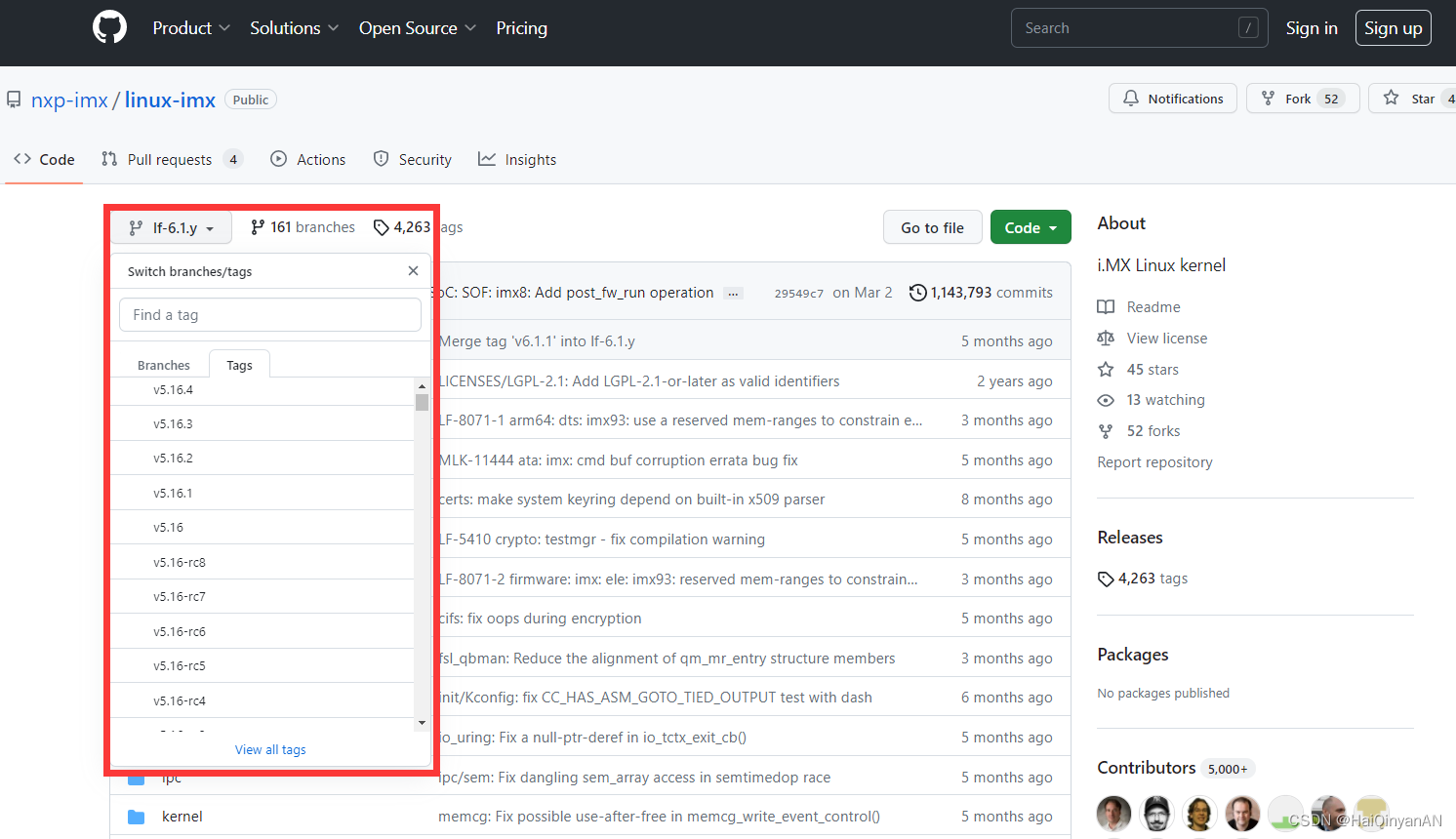This screenshot has height=839, width=1456.
Task: Select tag v5.16.4
Action: 263,389
